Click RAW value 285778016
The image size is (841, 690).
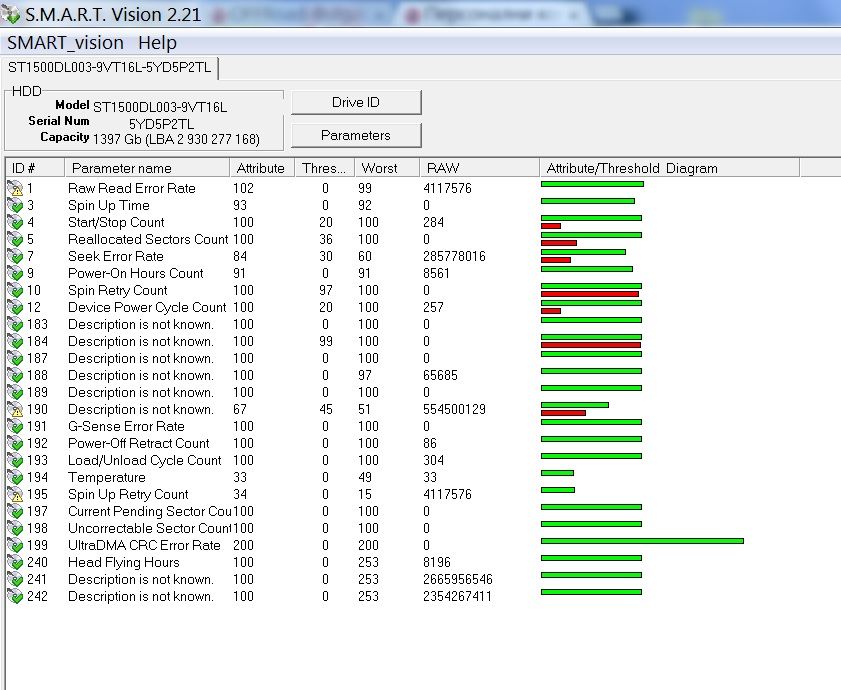point(454,256)
